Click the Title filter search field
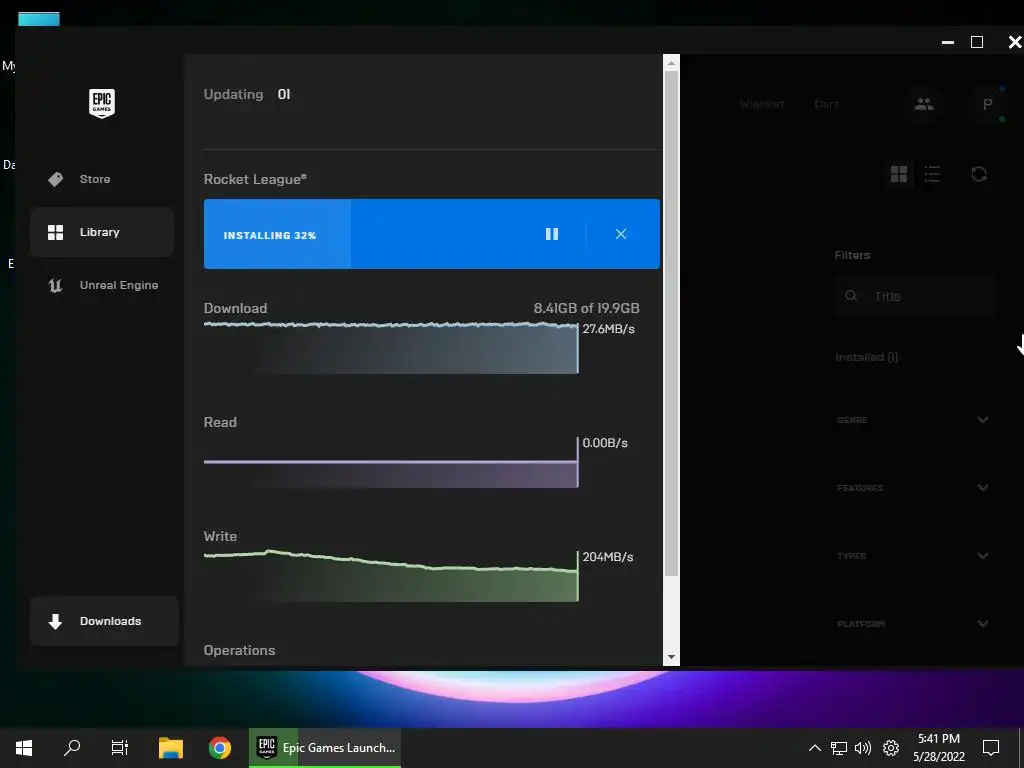 click(x=914, y=296)
